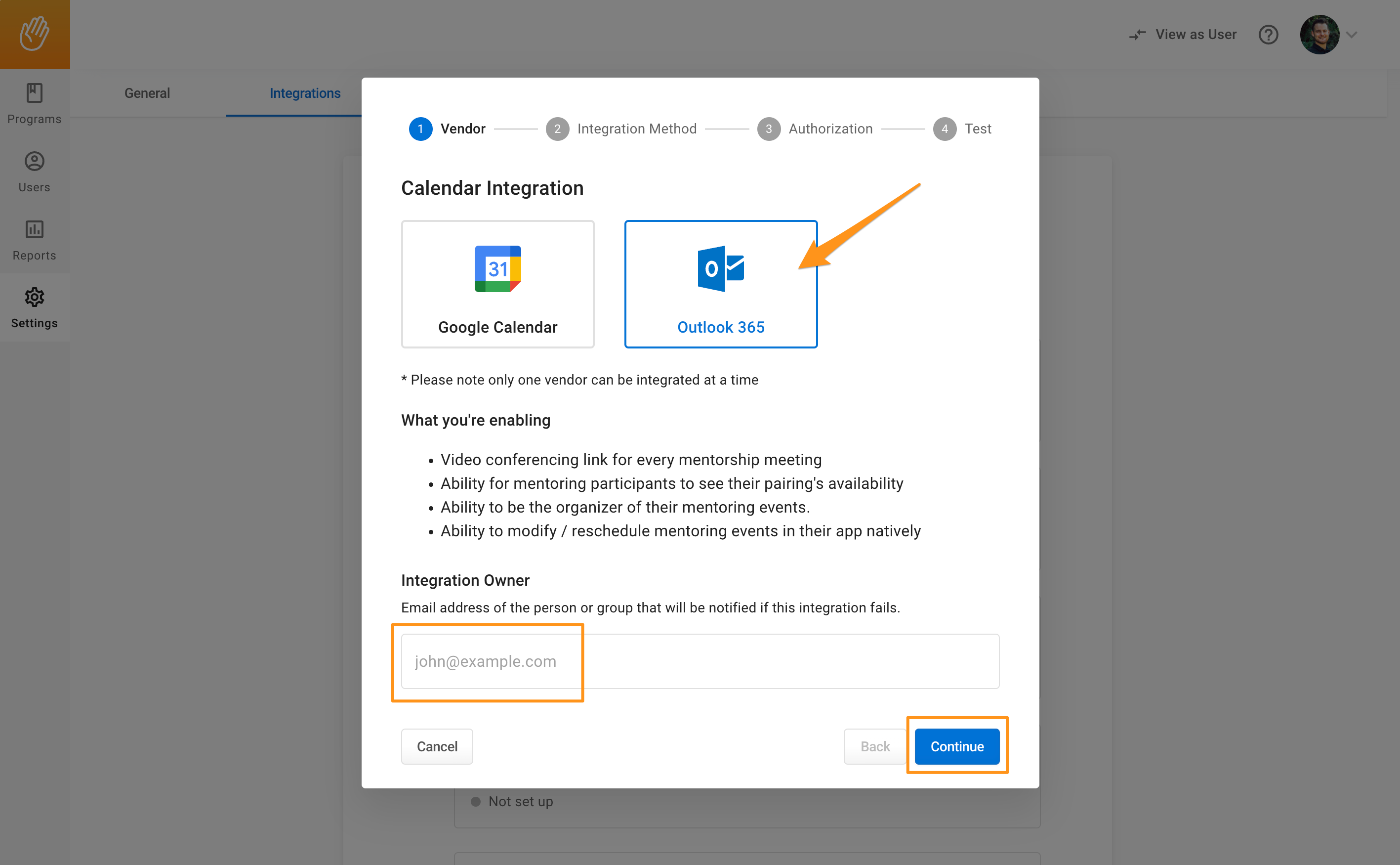Click the help question mark icon
1400x865 pixels.
[x=1268, y=34]
